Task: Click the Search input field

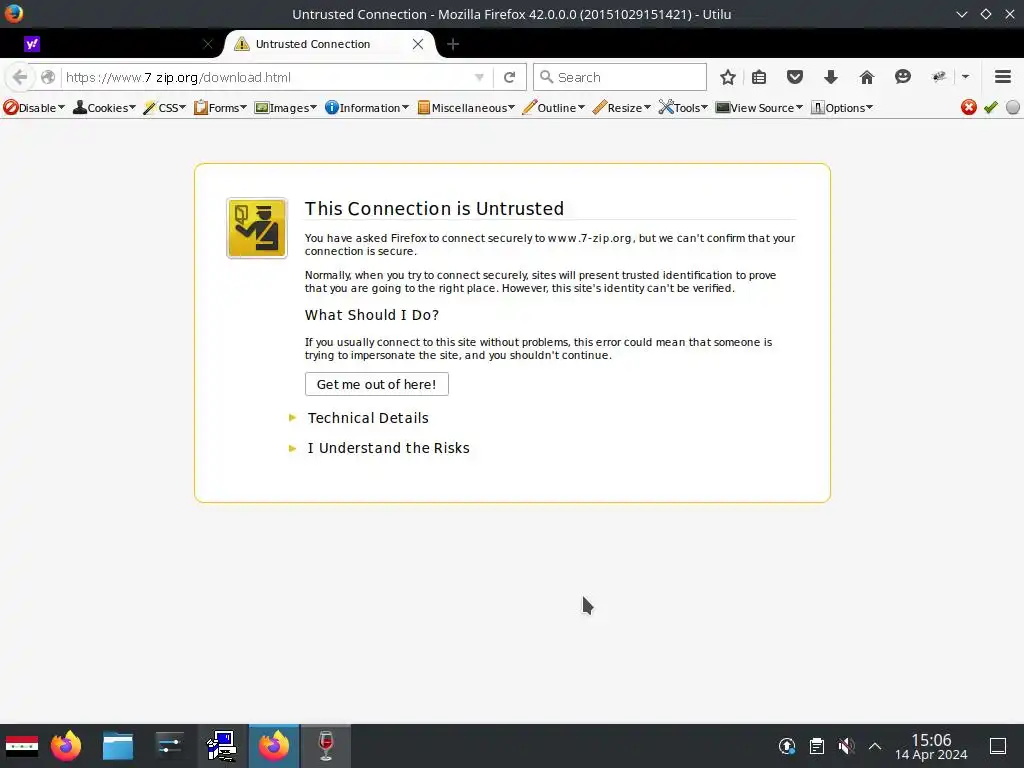Action: (620, 77)
